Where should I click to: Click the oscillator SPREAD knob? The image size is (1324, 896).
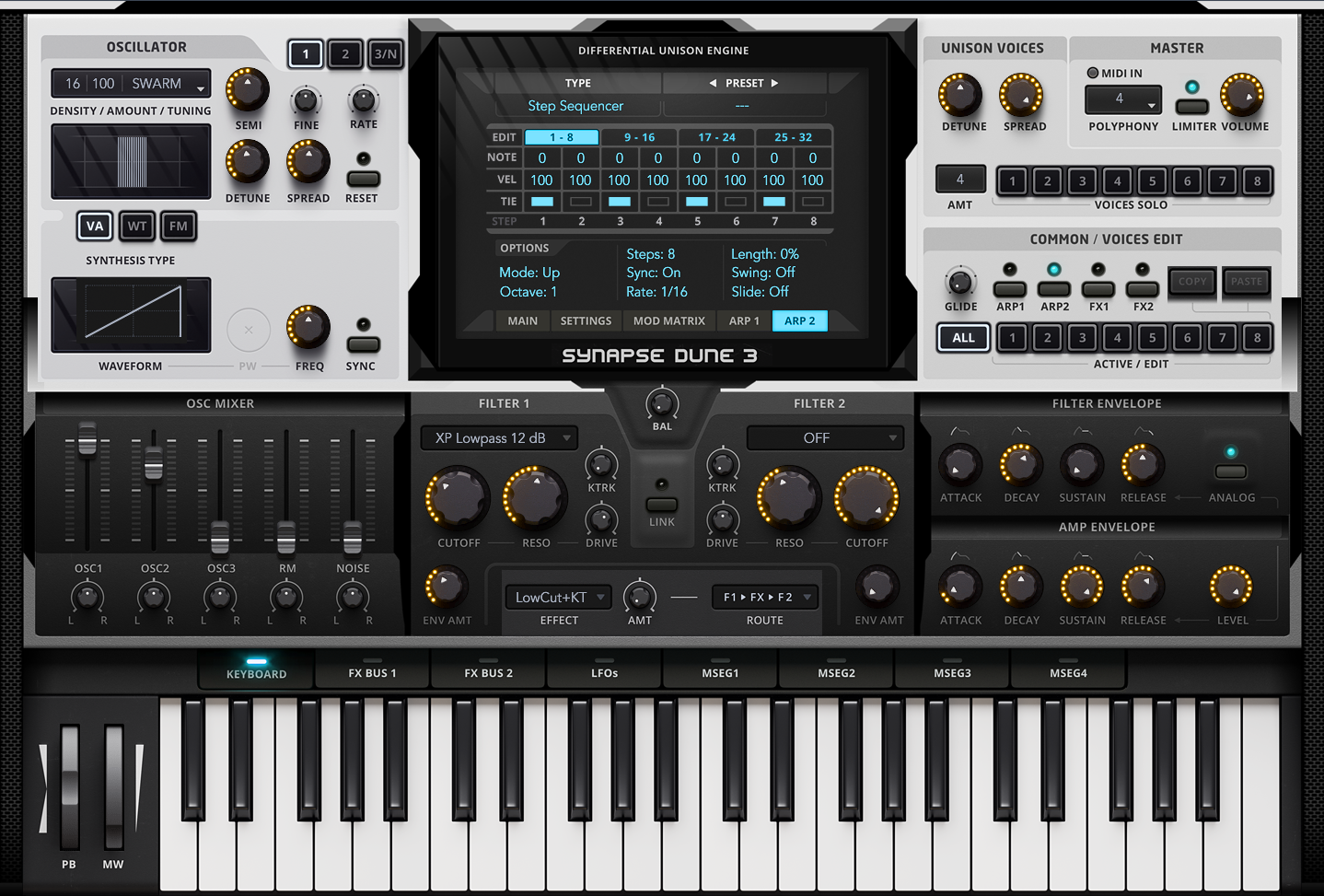click(308, 163)
